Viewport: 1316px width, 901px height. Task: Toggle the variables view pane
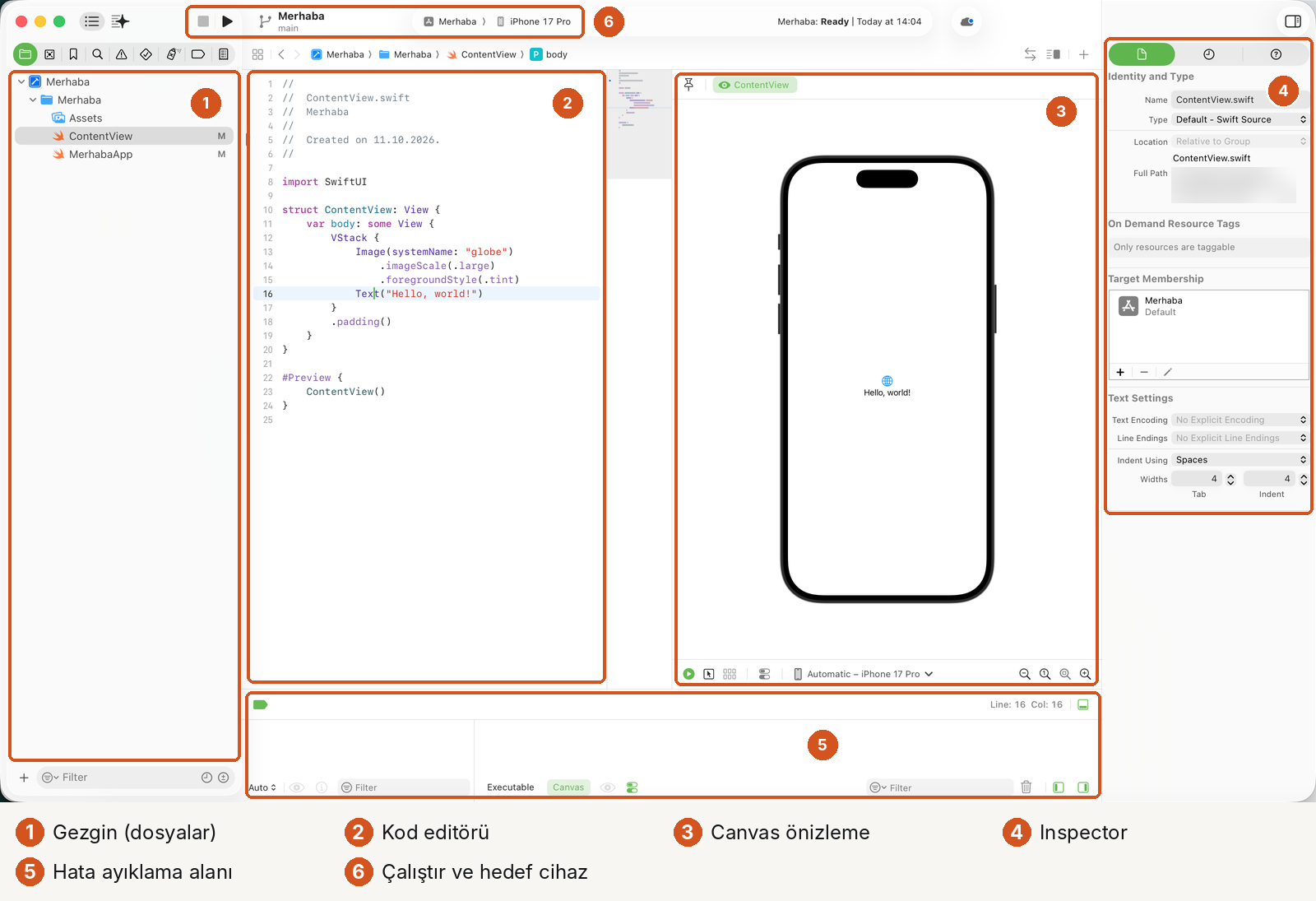click(x=1059, y=787)
